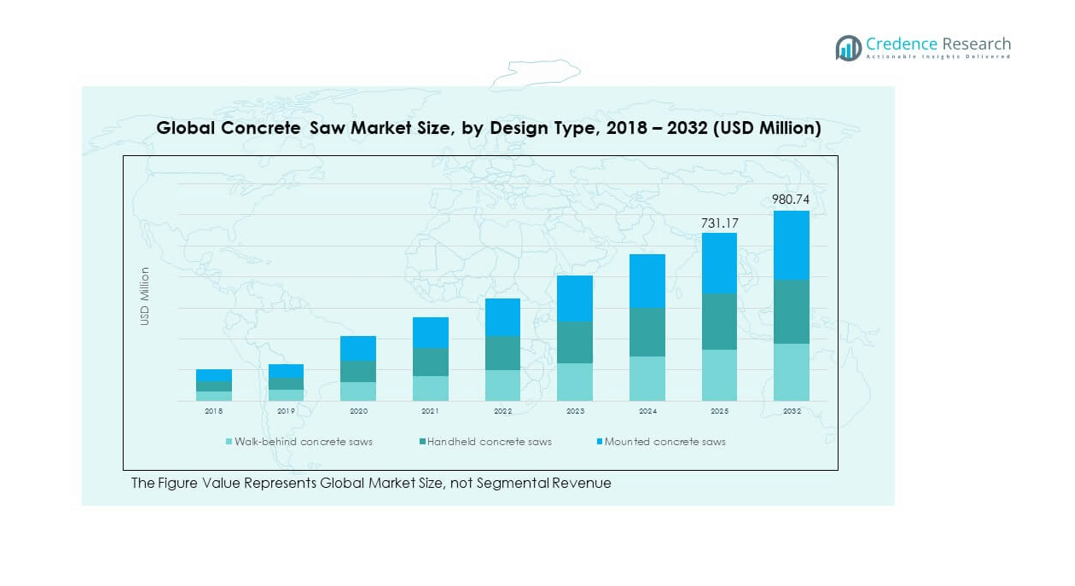This screenshot has height=586, width=1075.
Task: Select the Mounted concrete saws legend label
Action: click(x=665, y=442)
